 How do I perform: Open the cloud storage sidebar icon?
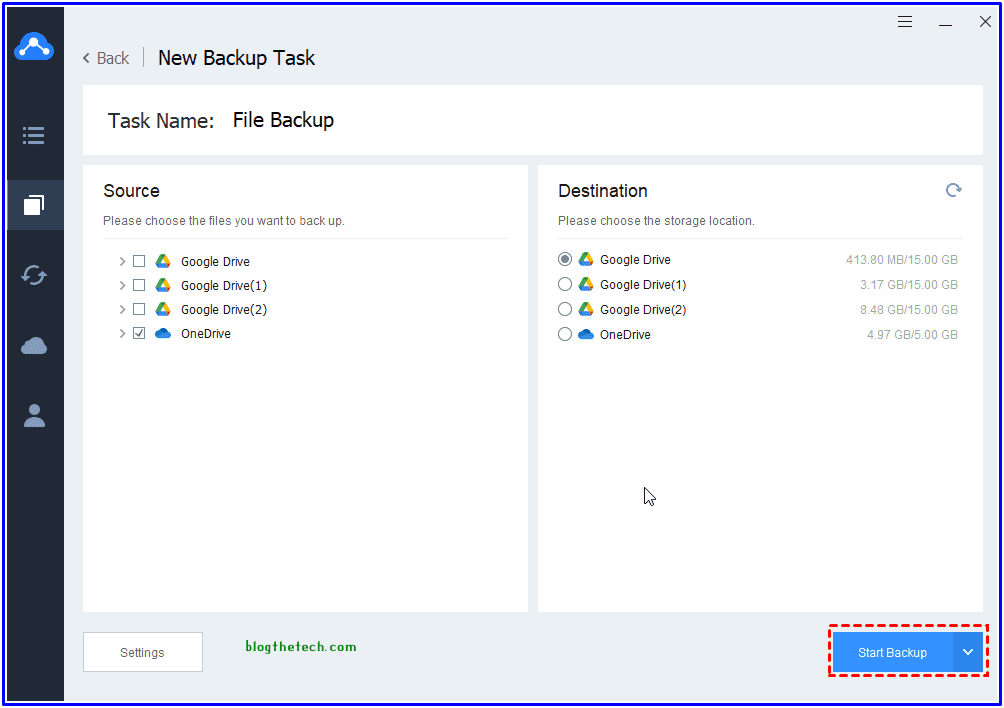[x=34, y=346]
